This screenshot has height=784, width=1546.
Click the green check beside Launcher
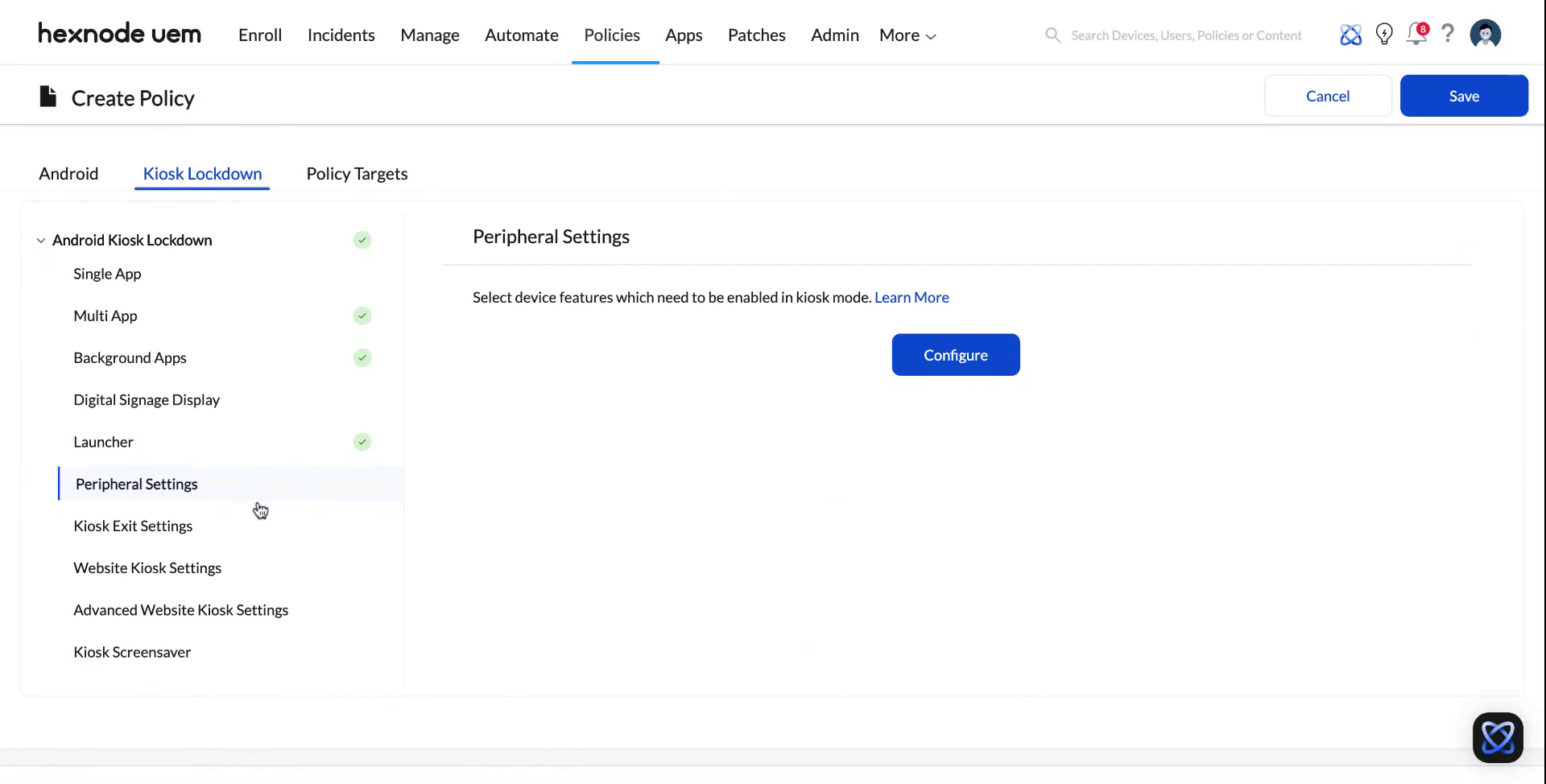tap(362, 442)
